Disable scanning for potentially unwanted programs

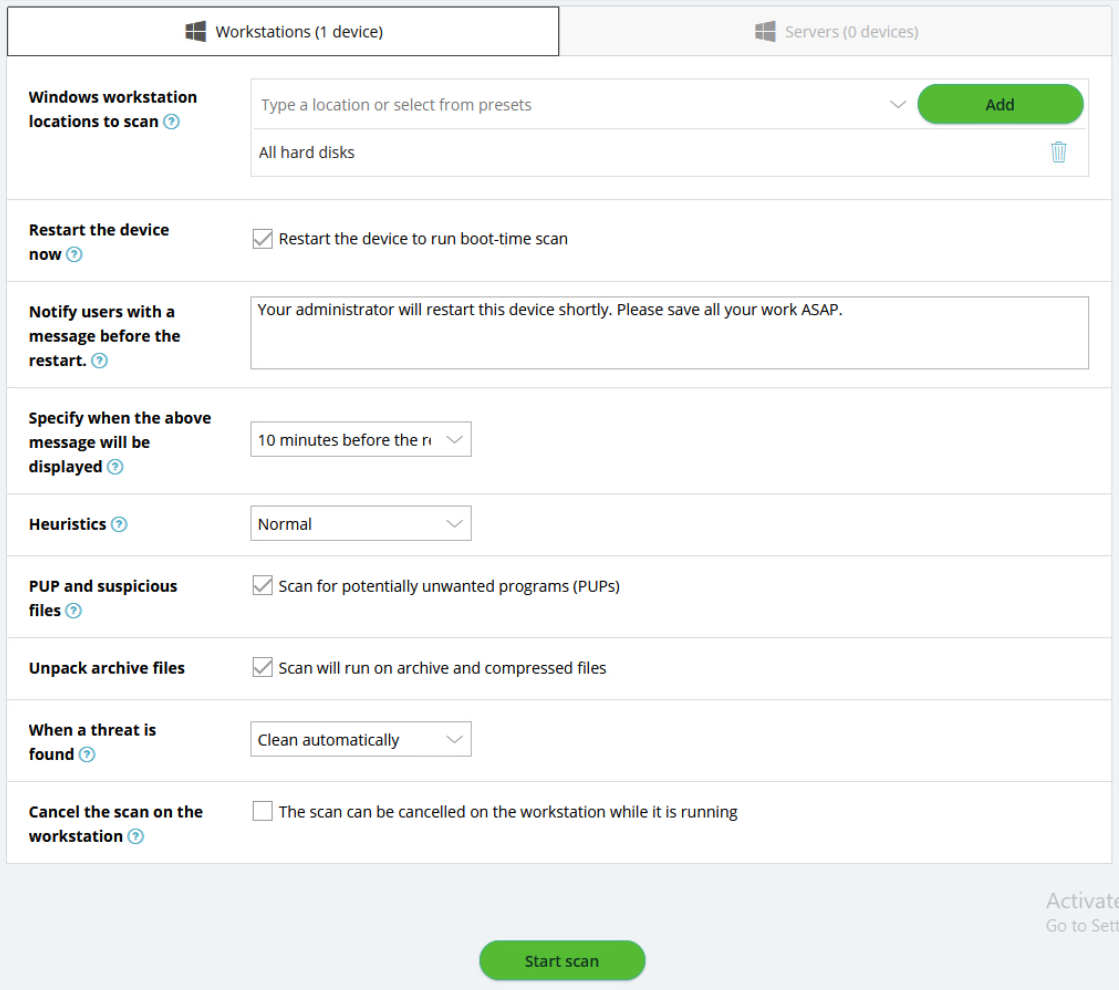coord(262,586)
